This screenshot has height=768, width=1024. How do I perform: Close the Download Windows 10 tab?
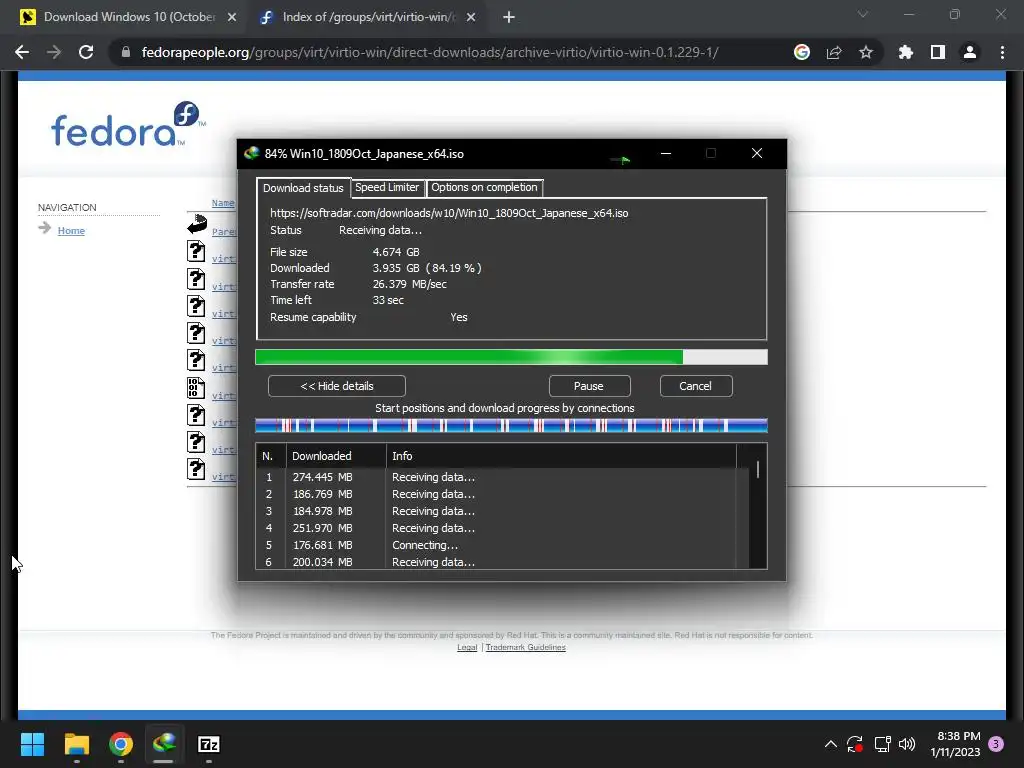point(232,18)
